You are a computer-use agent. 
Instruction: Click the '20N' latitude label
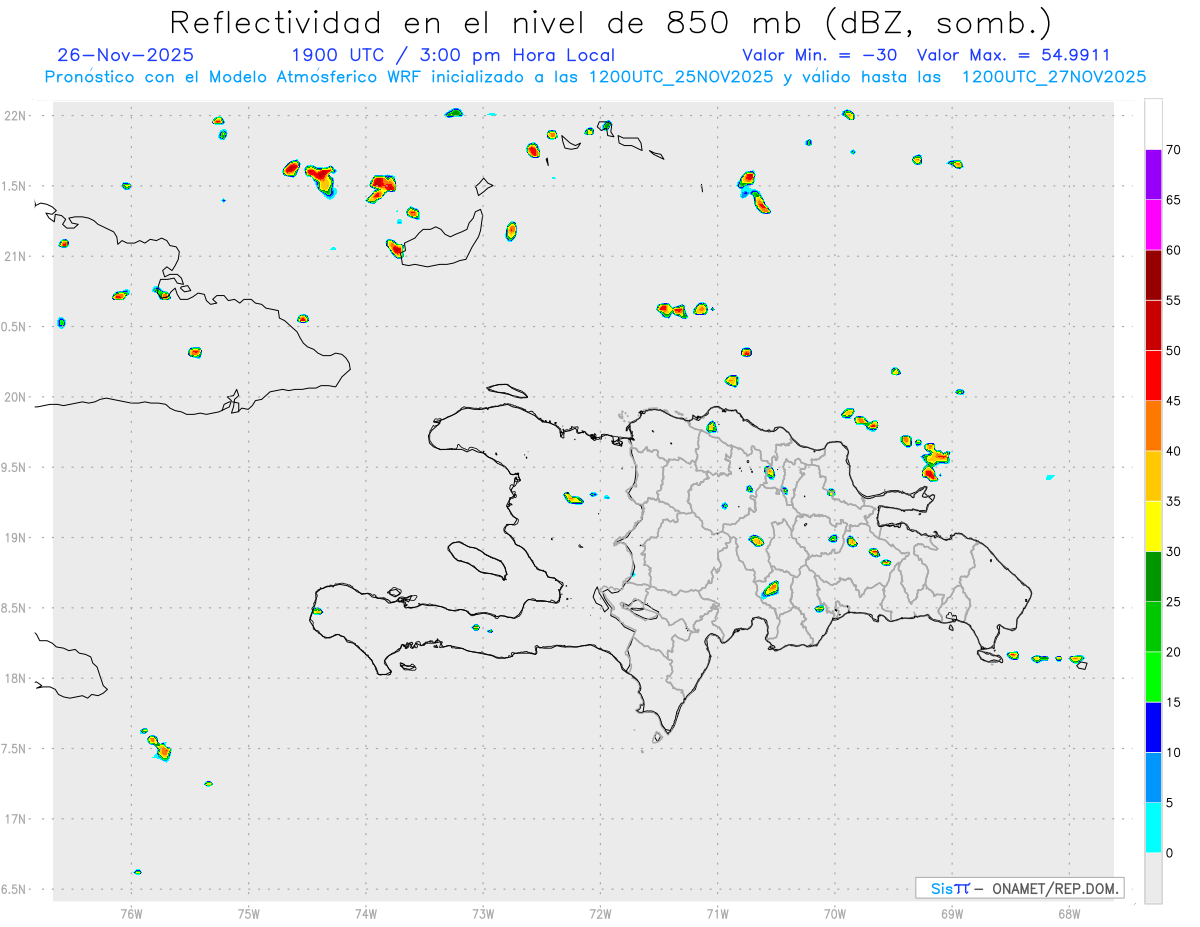(x=17, y=397)
